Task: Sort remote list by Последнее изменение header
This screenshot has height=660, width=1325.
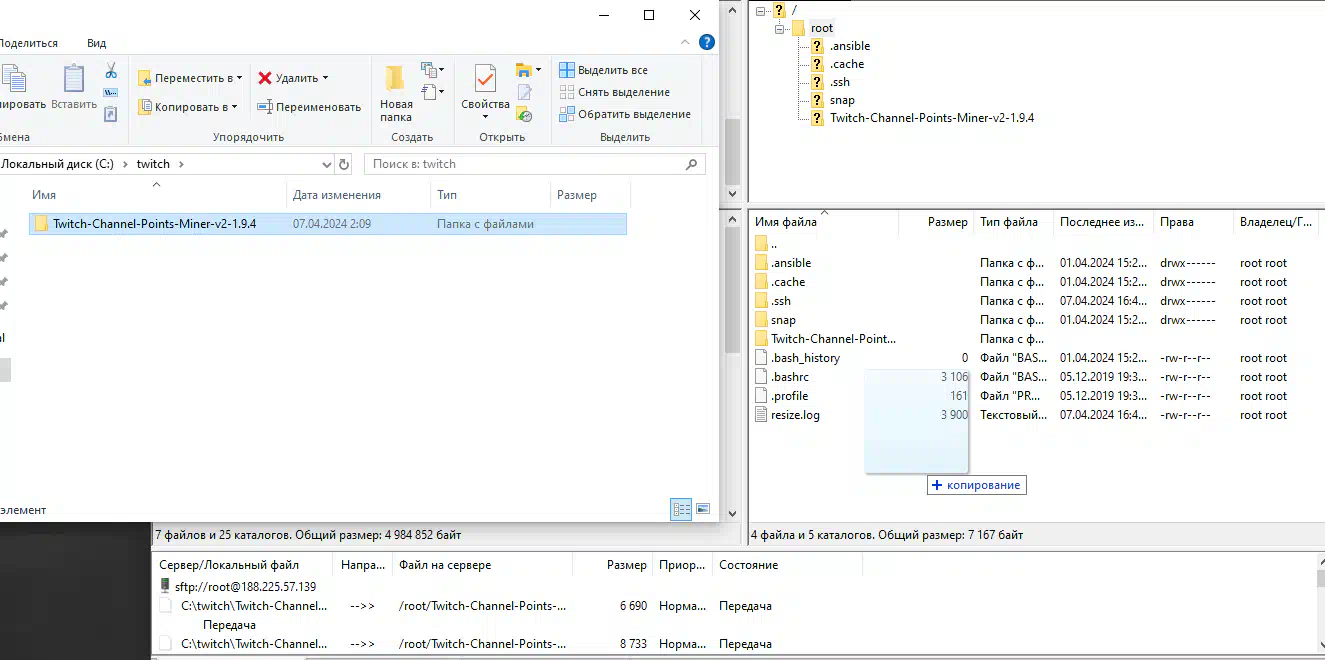Action: pos(1103,222)
